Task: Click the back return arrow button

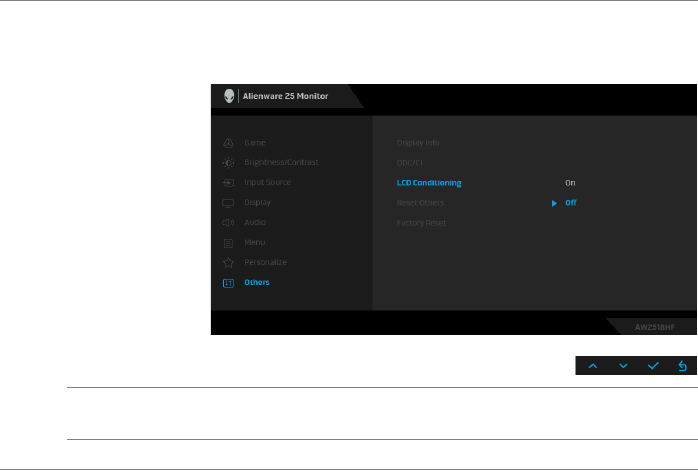Action: coord(682,366)
